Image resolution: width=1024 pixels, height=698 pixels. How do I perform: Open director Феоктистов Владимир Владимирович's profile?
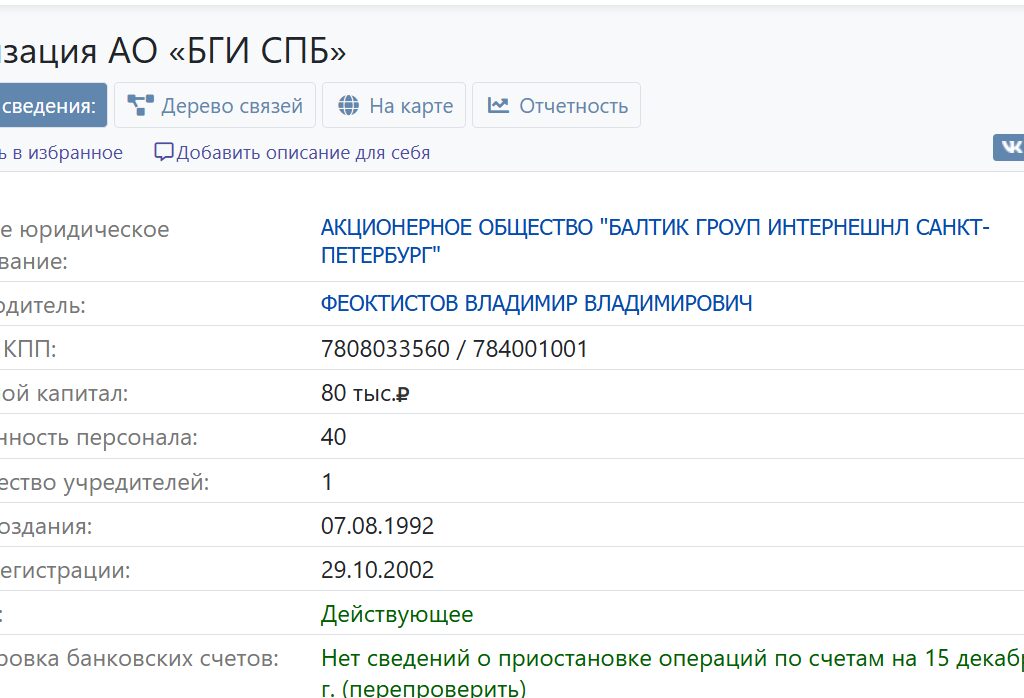[x=536, y=303]
